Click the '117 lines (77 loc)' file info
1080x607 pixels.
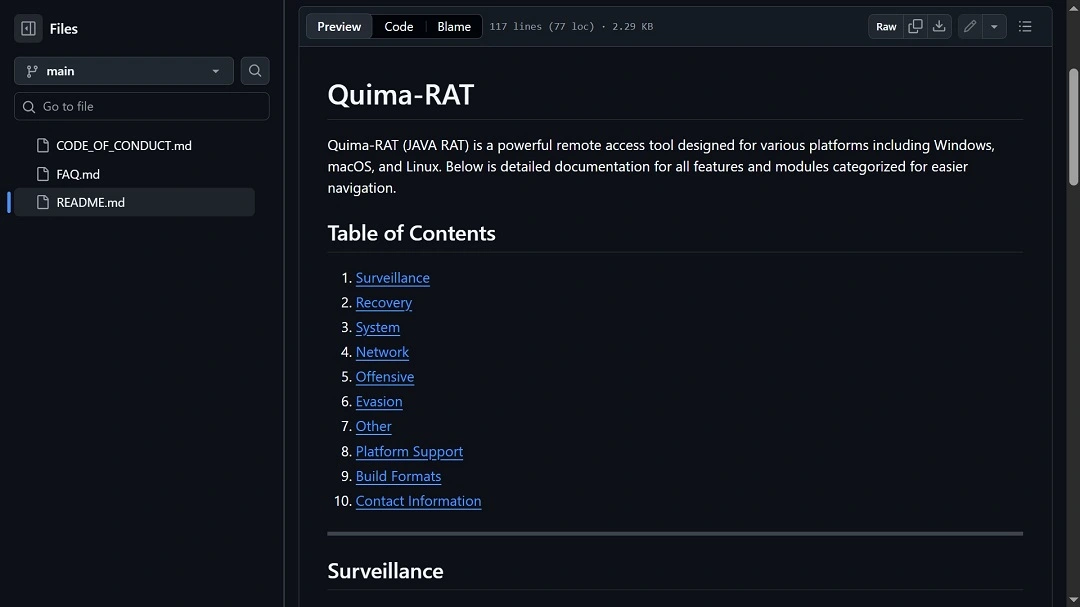[541, 27]
